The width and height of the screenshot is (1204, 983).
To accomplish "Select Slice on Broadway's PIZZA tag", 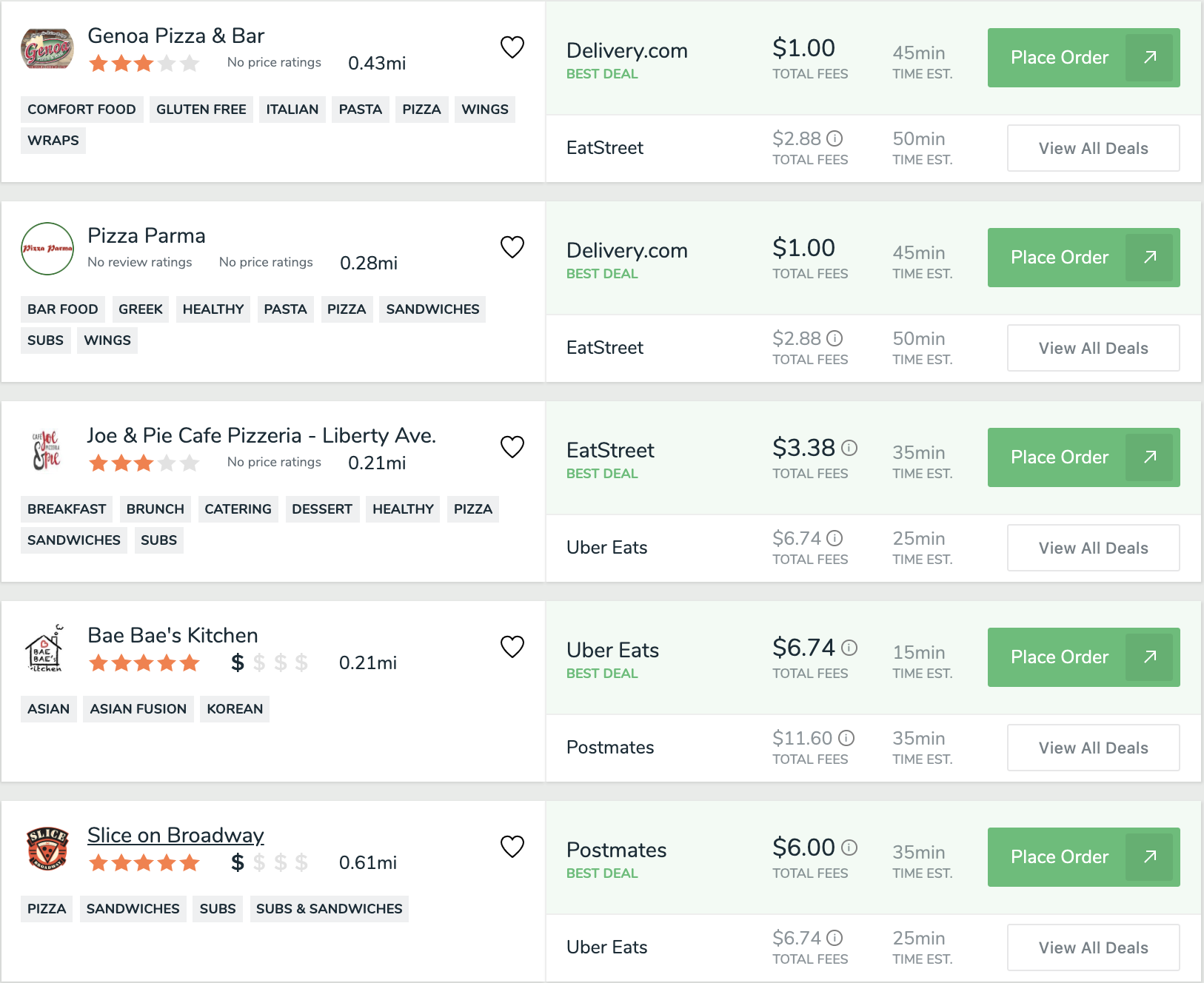I will pos(47,909).
